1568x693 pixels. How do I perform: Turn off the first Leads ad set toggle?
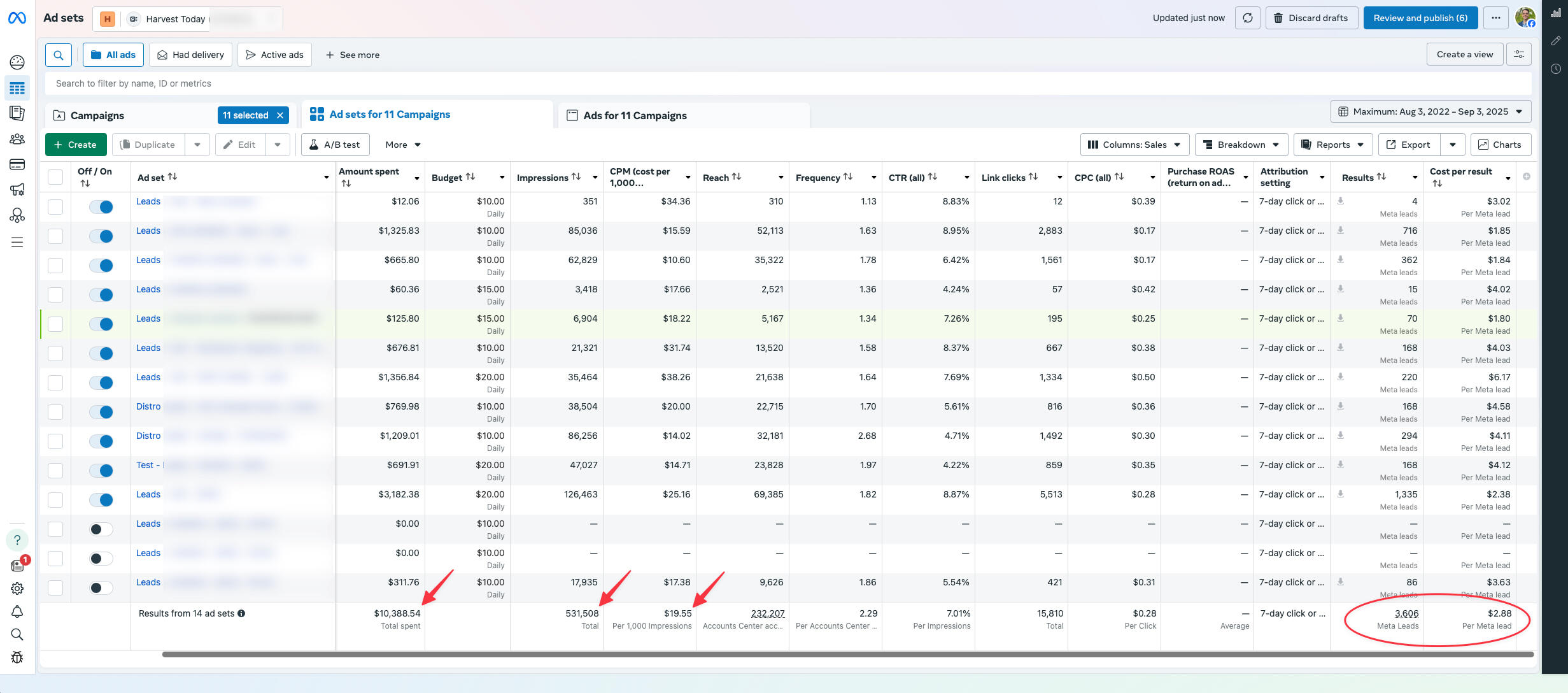click(x=101, y=207)
